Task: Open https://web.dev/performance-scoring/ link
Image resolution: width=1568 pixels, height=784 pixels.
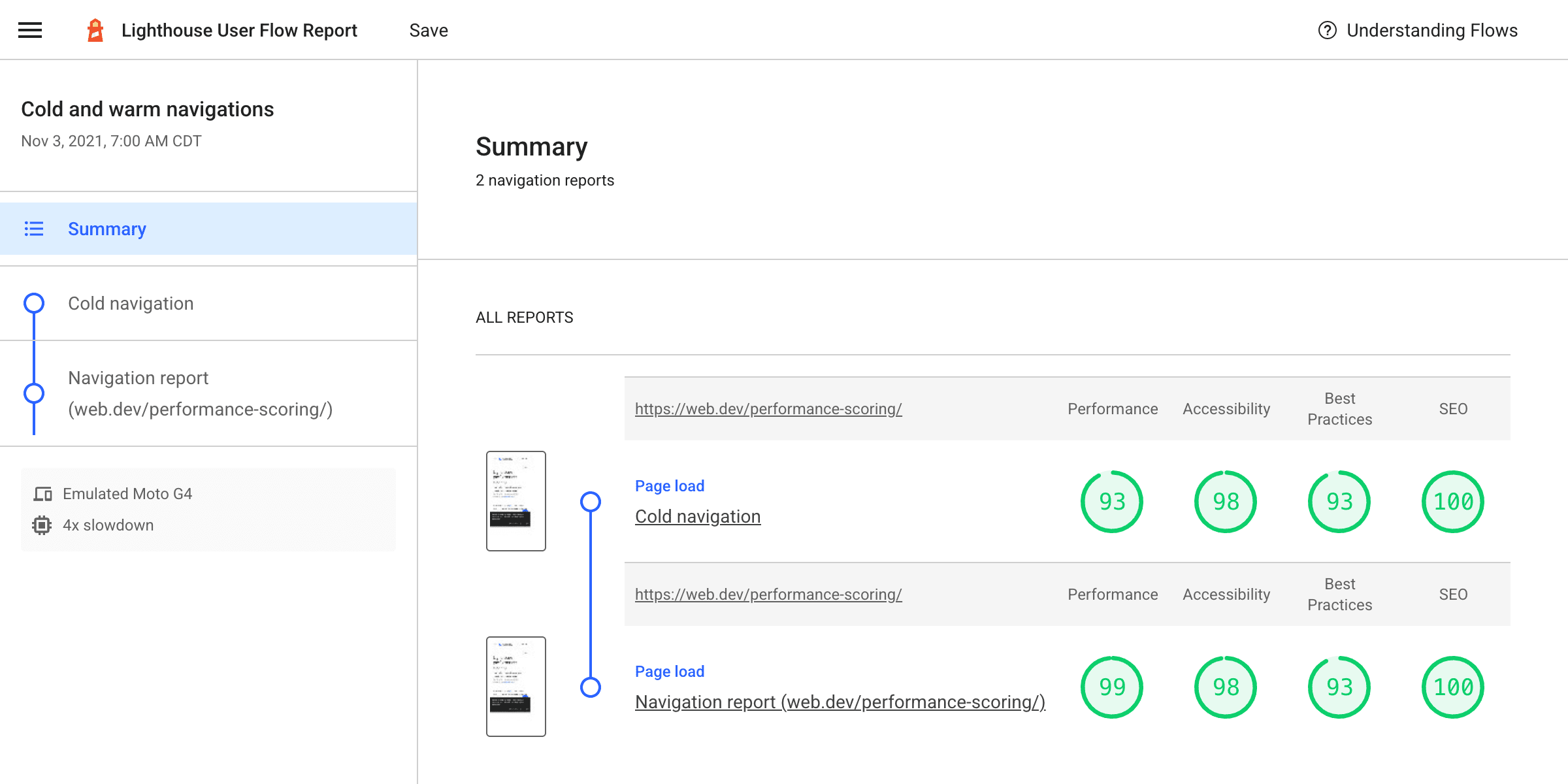Action: (x=769, y=408)
